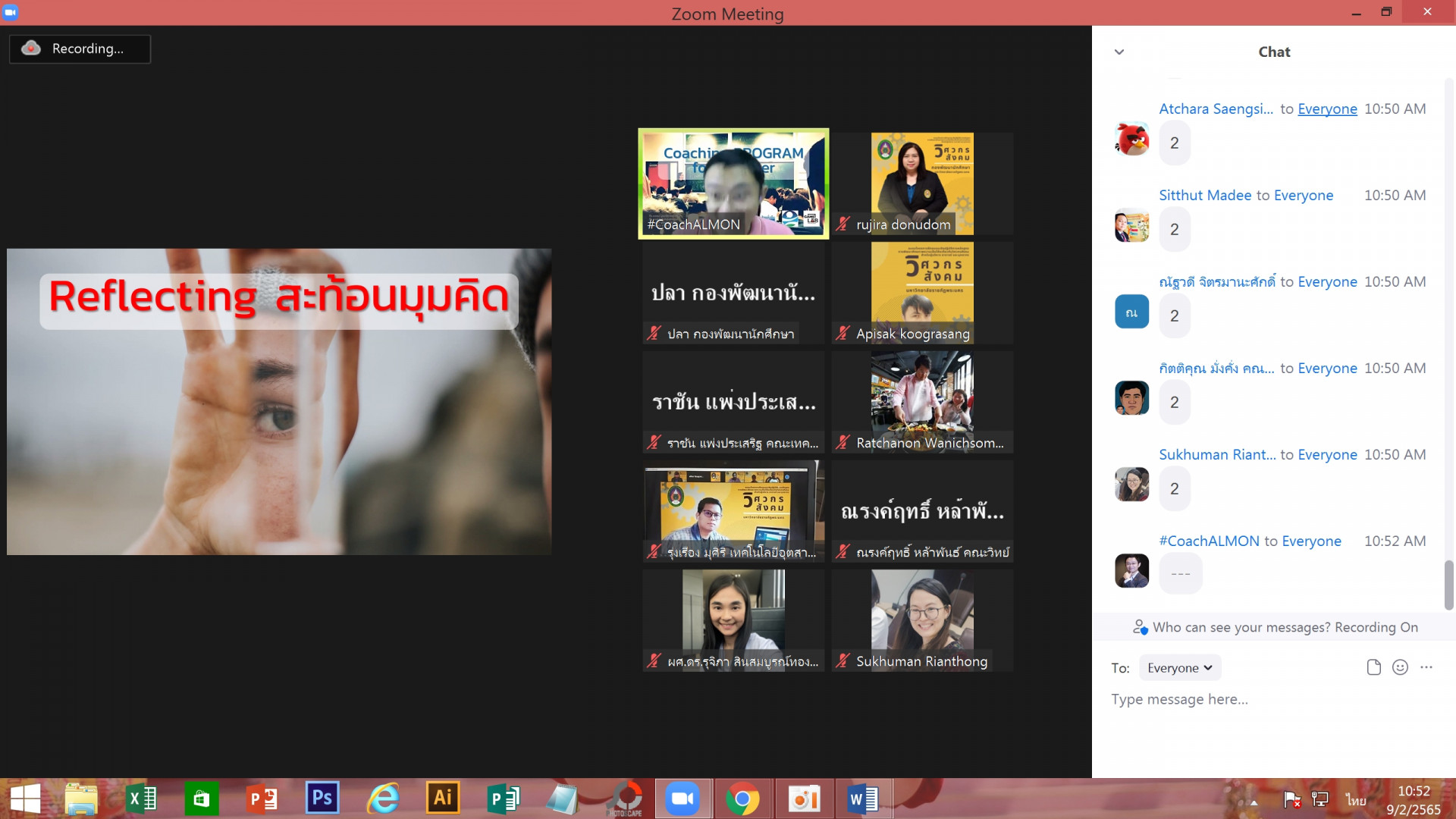Open the Windows Store taskbar icon
This screenshot has width=1456, height=819.
(201, 799)
